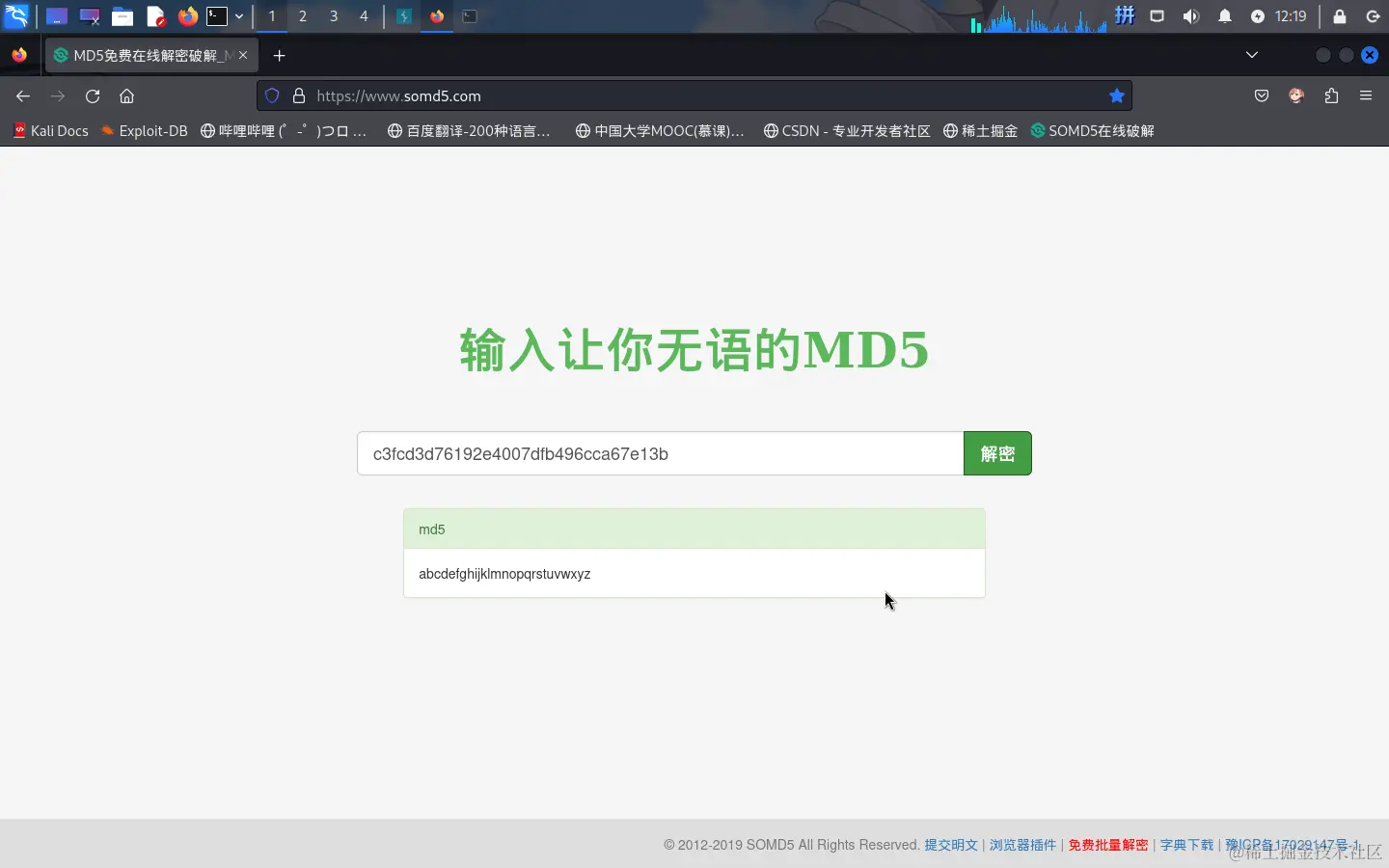Open the file manager from the panel
Viewport: 1389px width, 868px height.
(x=123, y=16)
